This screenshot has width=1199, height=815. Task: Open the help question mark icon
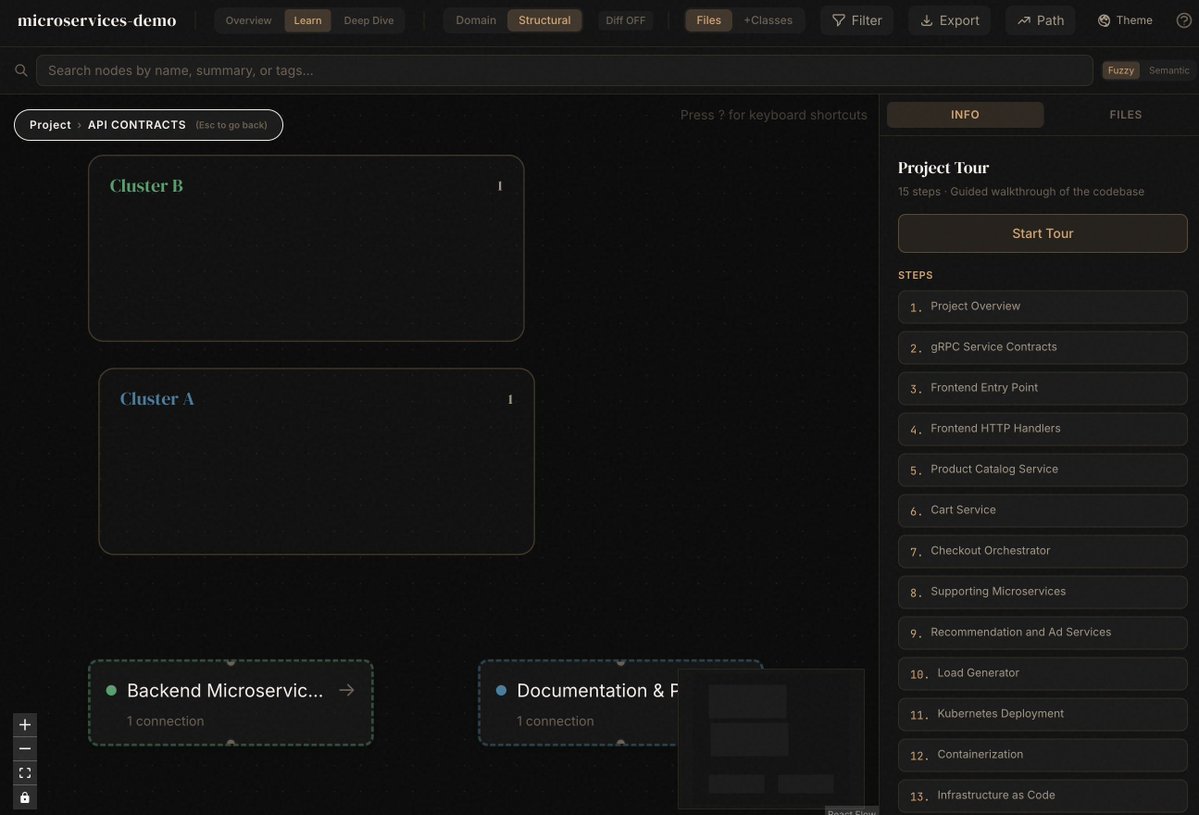(1184, 21)
